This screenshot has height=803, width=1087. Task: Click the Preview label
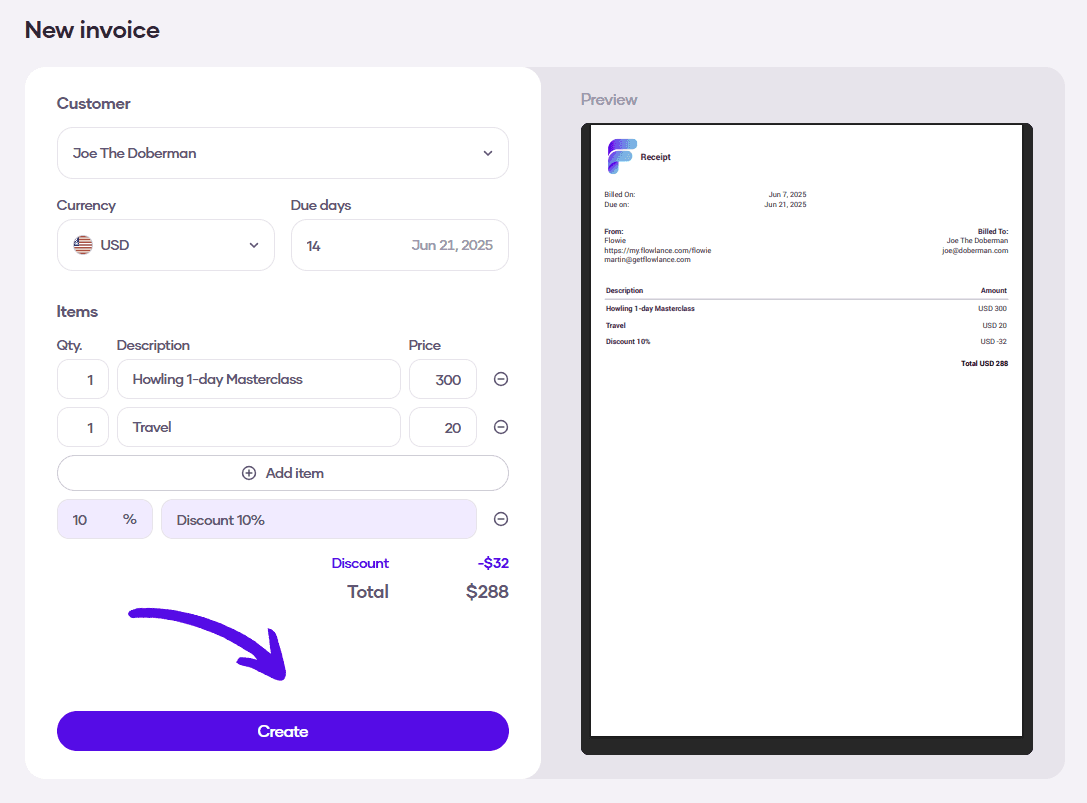point(609,100)
